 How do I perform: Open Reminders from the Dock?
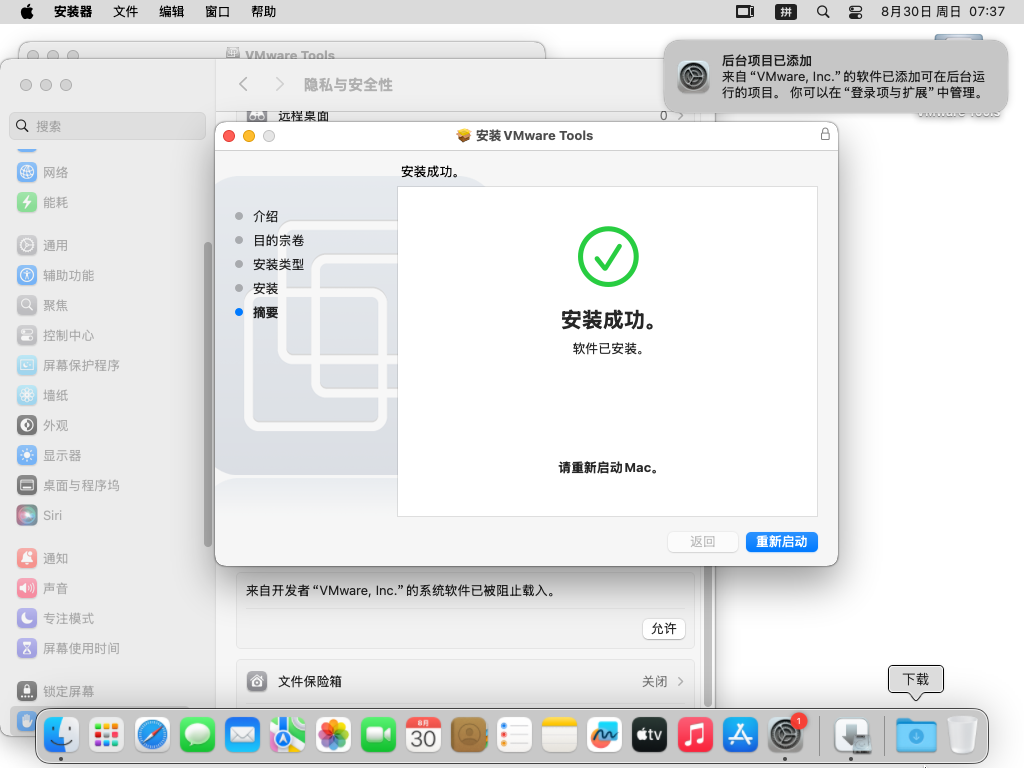pyautogui.click(x=514, y=735)
